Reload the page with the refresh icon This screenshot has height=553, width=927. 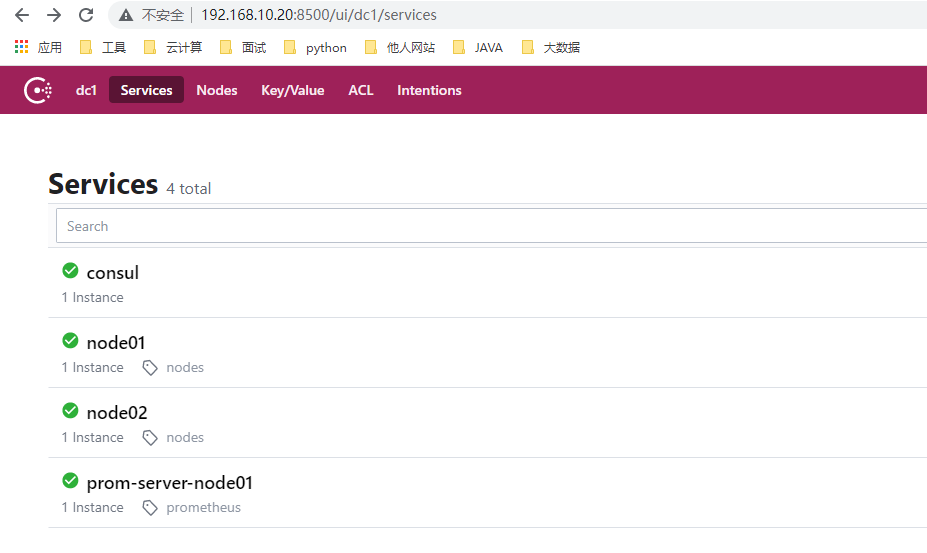[86, 15]
